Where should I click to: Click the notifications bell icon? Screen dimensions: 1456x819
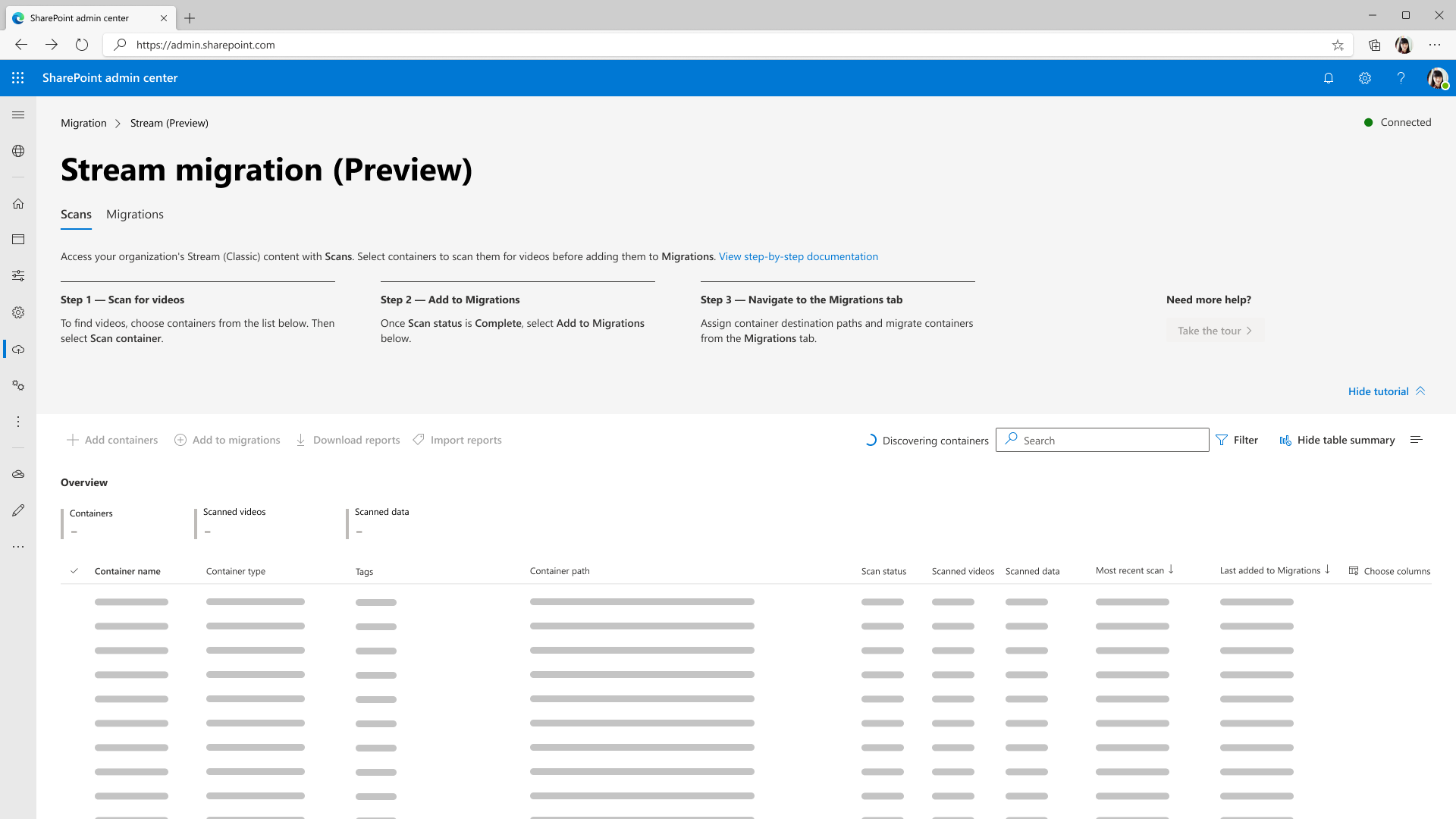tap(1328, 78)
